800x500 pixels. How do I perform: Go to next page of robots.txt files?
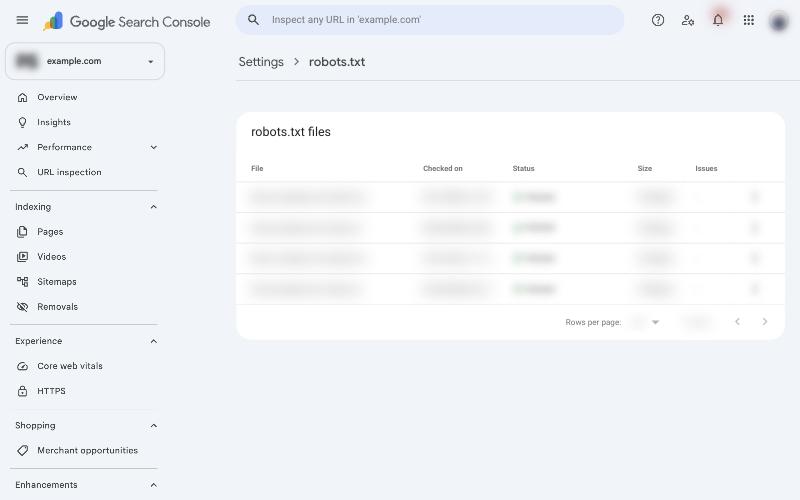point(764,321)
